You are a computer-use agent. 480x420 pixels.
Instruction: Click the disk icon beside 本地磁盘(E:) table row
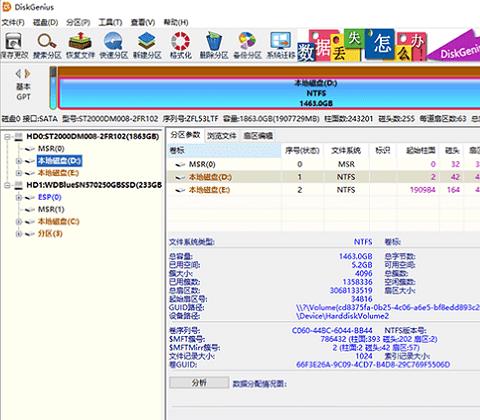(180, 190)
